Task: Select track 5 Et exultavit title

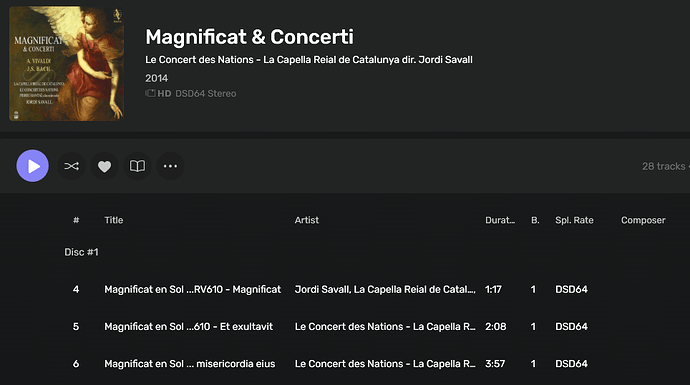Action: point(188,326)
